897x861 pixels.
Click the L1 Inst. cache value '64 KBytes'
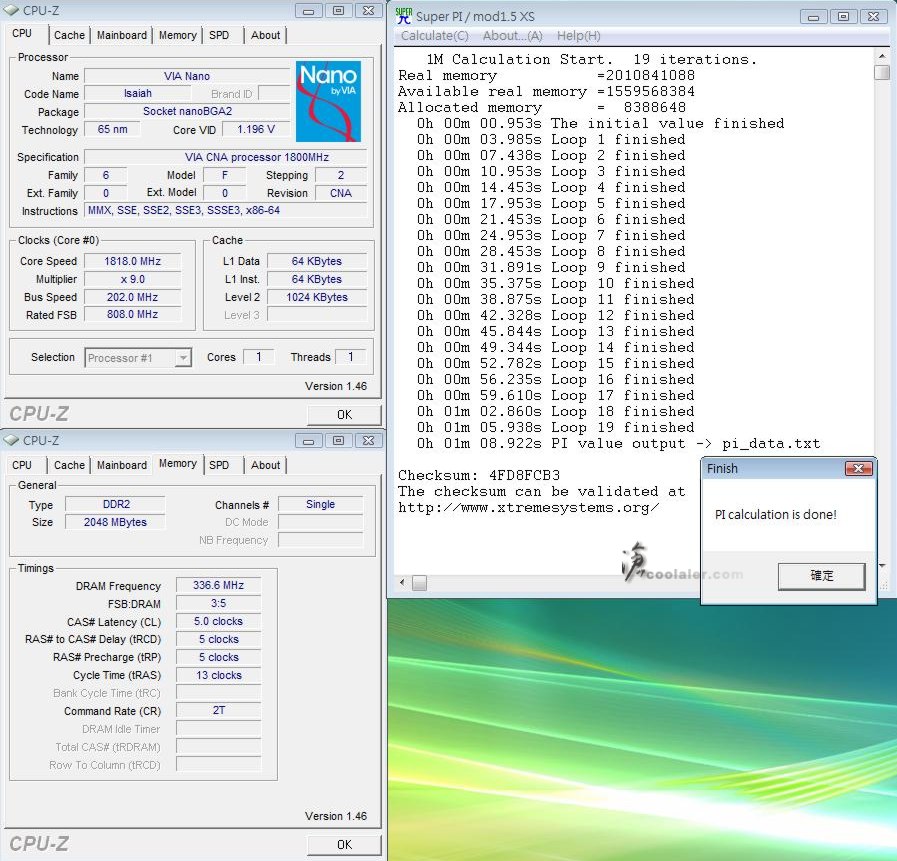[x=317, y=279]
